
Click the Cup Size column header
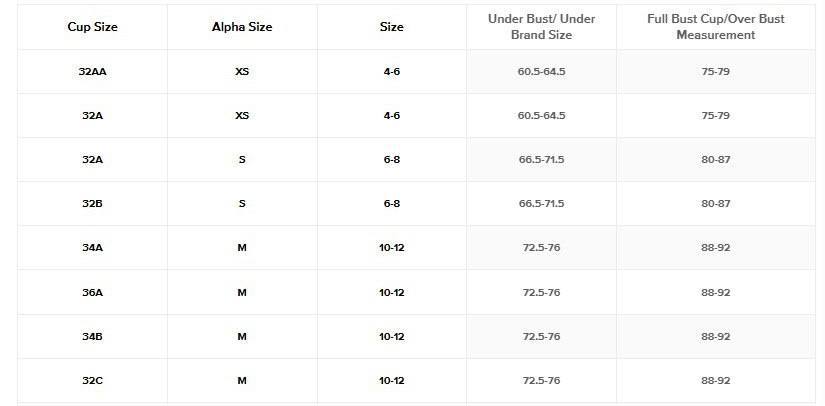tap(92, 27)
